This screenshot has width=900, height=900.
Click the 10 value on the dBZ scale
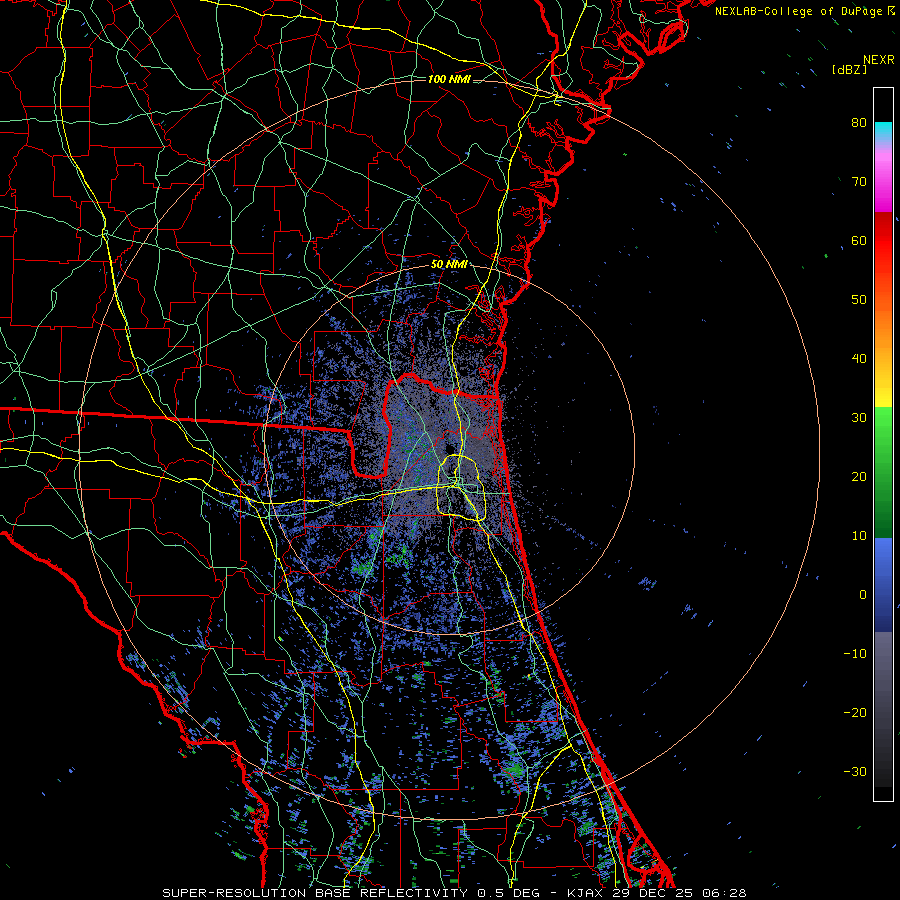[x=859, y=536]
